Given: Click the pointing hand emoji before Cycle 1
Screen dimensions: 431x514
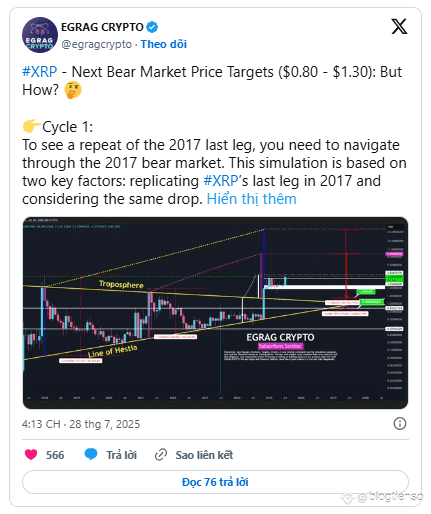Looking at the screenshot, I should click(31, 127).
